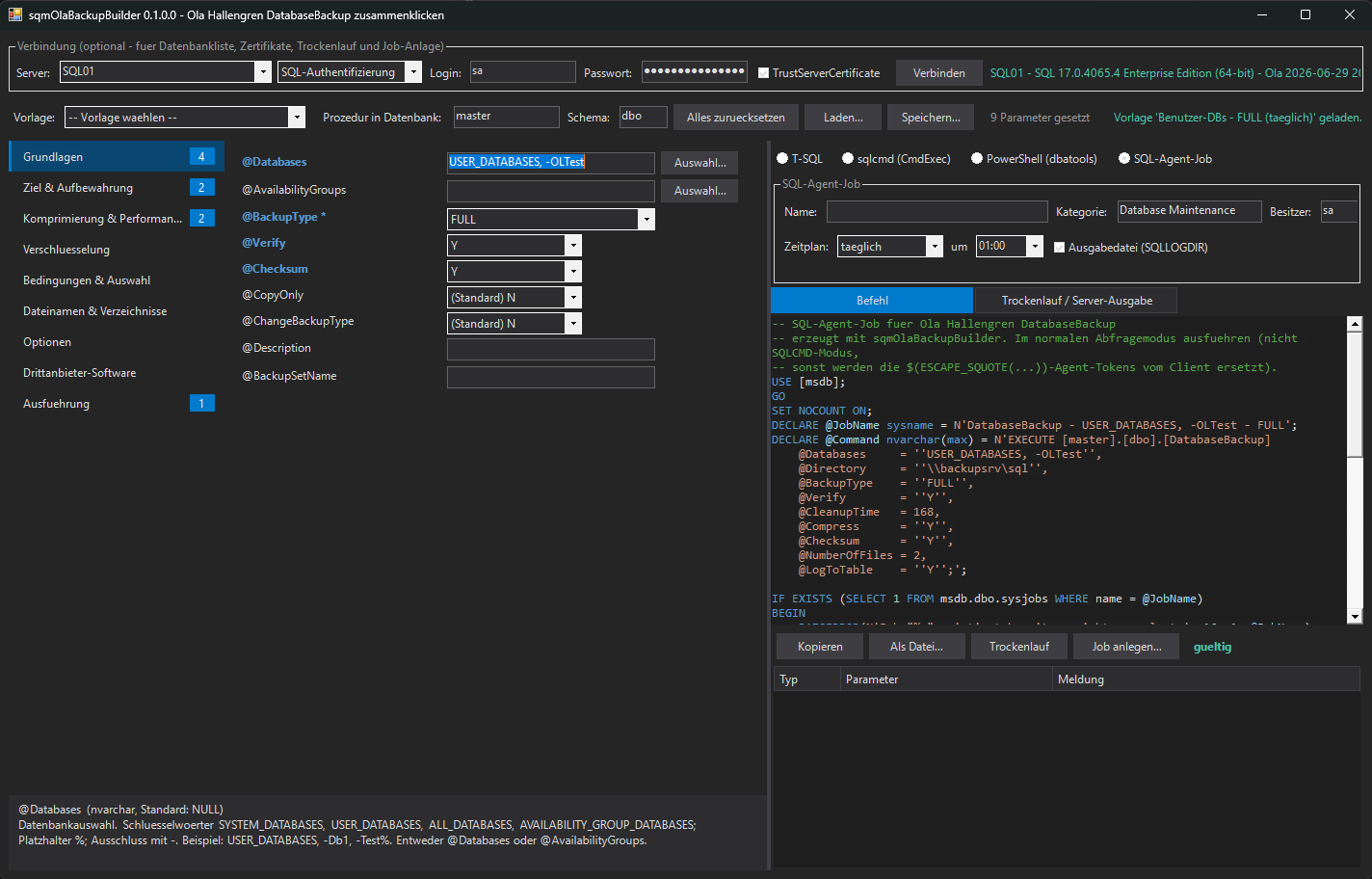Viewport: 1372px width, 879px height.
Task: Open the @BackupType FULL dropdown
Action: 646,219
